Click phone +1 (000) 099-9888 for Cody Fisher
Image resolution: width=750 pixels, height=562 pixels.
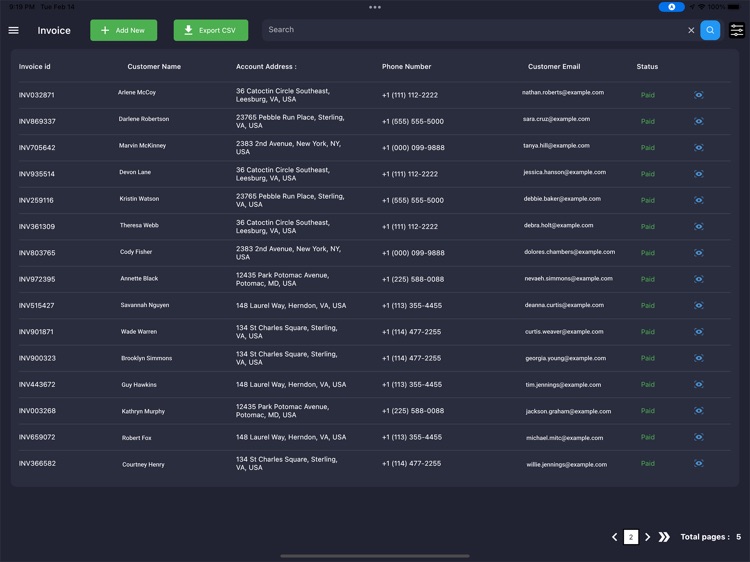tap(413, 253)
